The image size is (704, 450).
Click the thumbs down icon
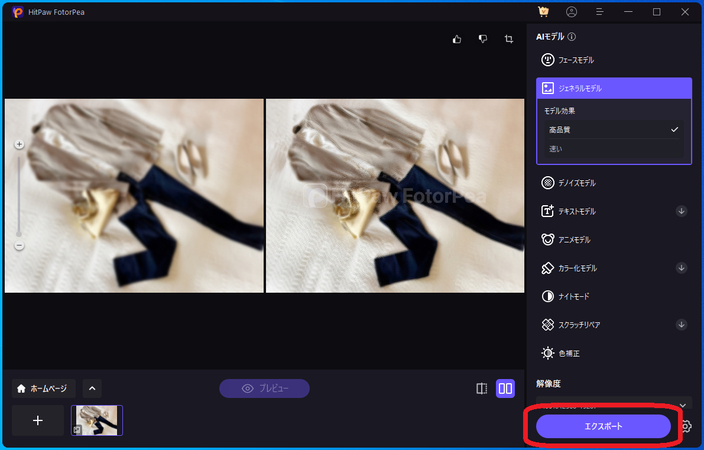tap(482, 39)
